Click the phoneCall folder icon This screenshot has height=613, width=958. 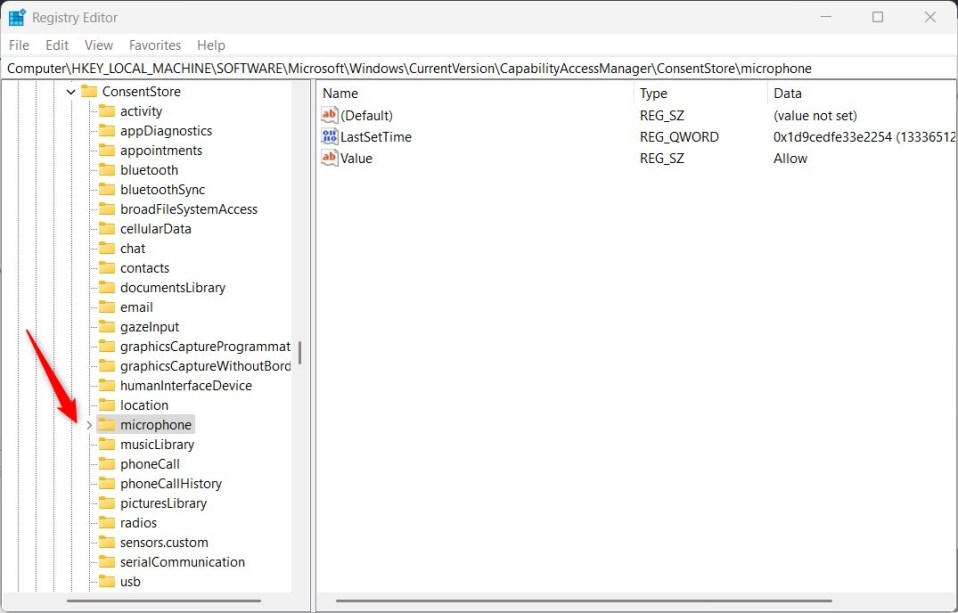pos(107,463)
